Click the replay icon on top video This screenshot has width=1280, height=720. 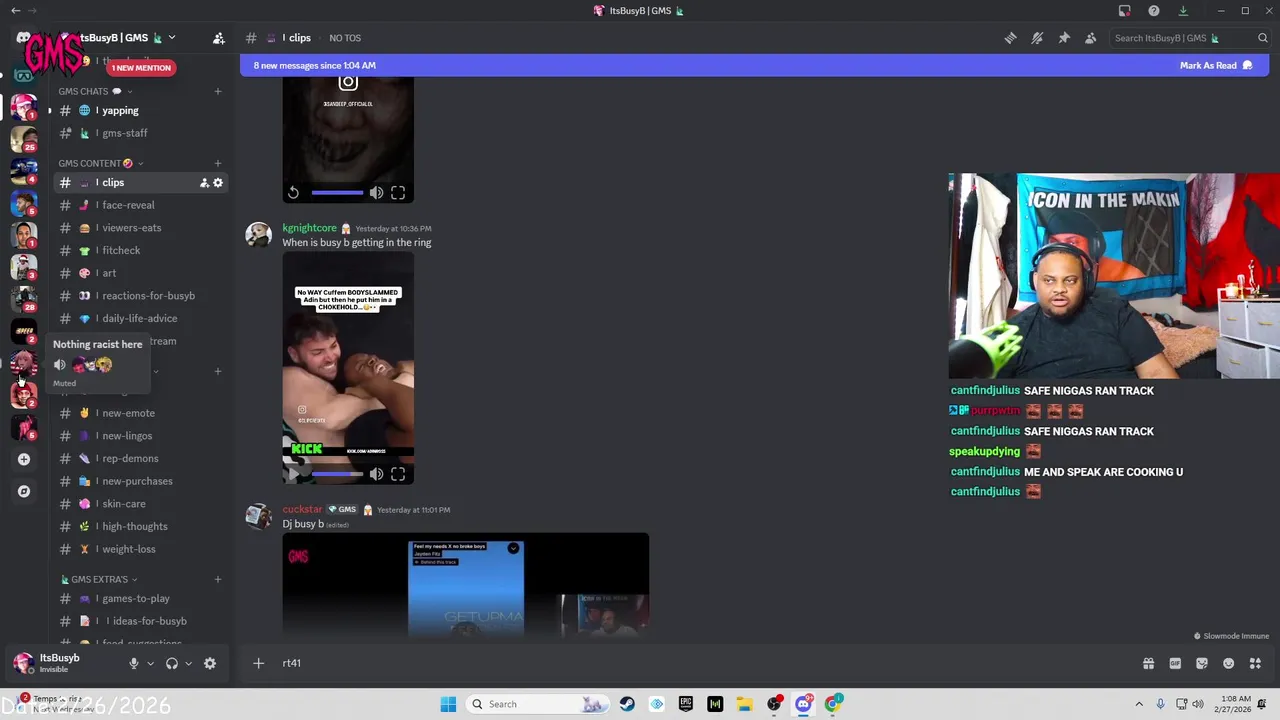(x=293, y=193)
